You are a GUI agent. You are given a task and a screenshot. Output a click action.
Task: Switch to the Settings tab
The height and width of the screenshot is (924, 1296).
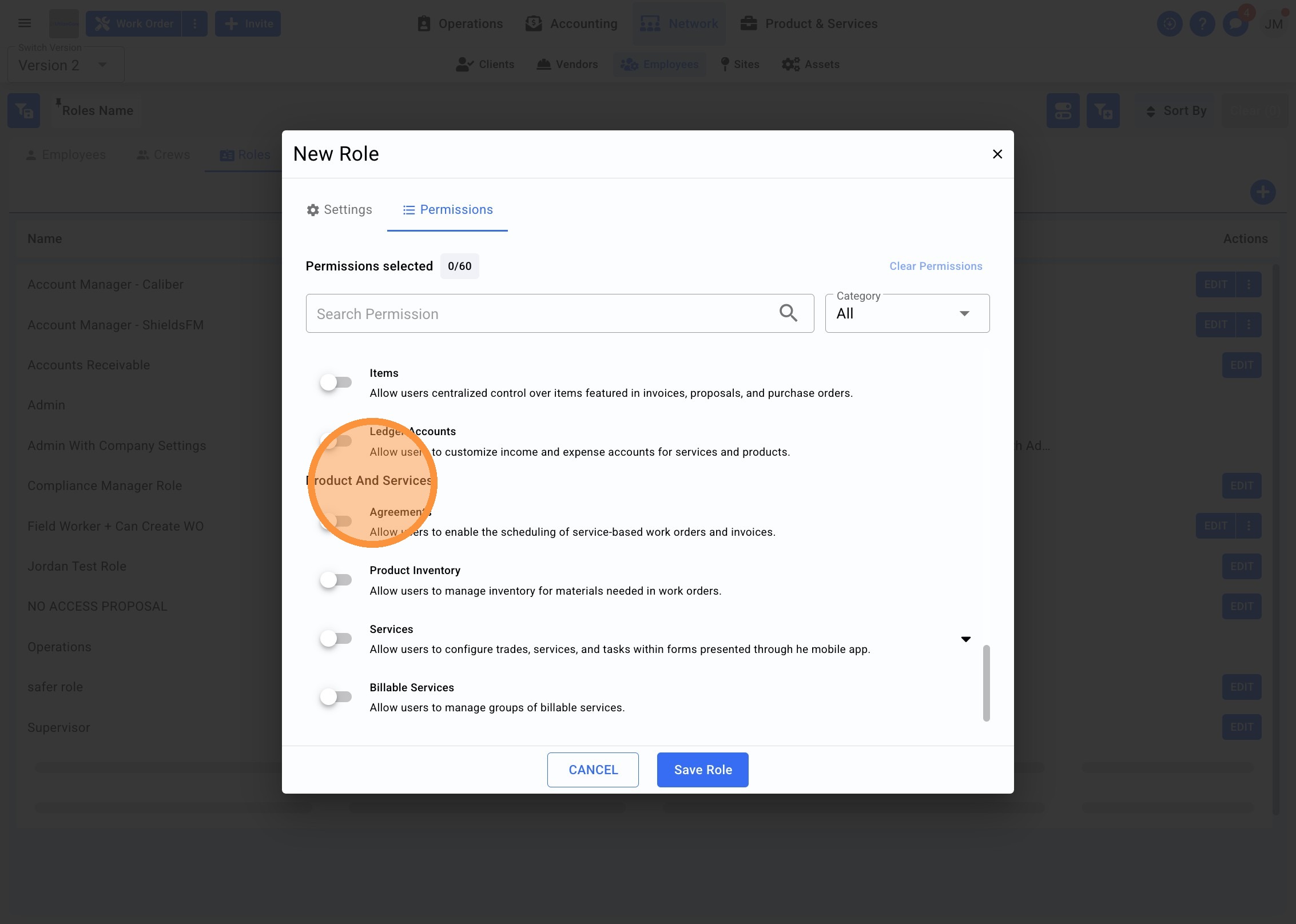click(x=339, y=210)
